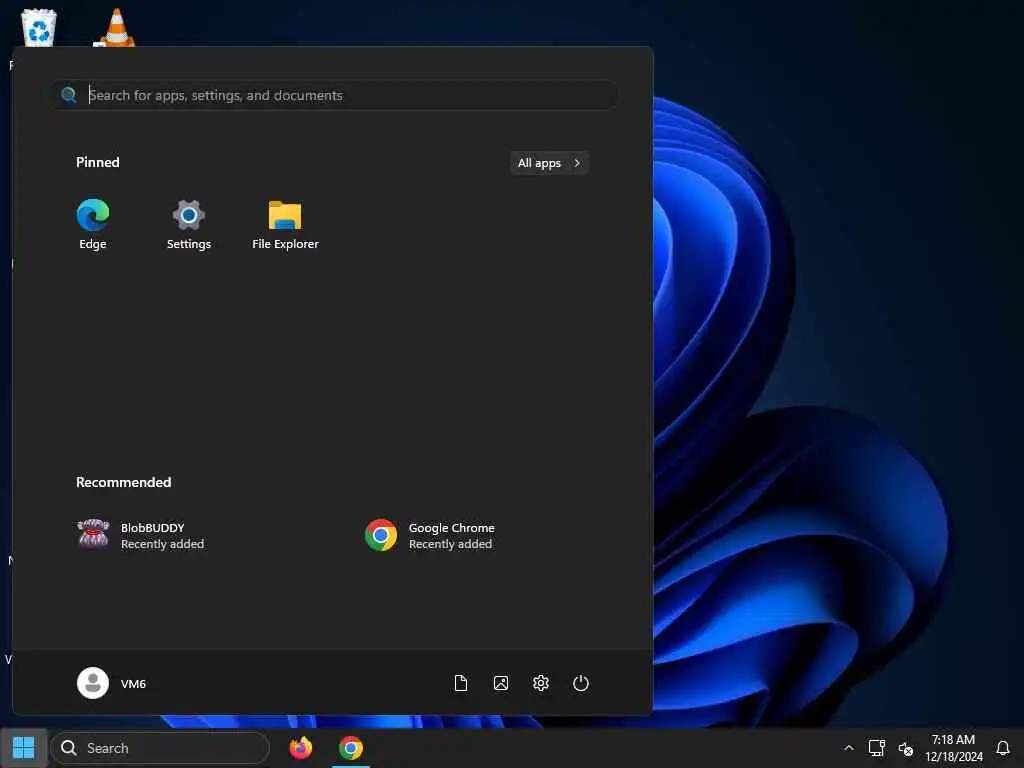
Task: Open recommended Google Chrome entry
Action: (429, 536)
